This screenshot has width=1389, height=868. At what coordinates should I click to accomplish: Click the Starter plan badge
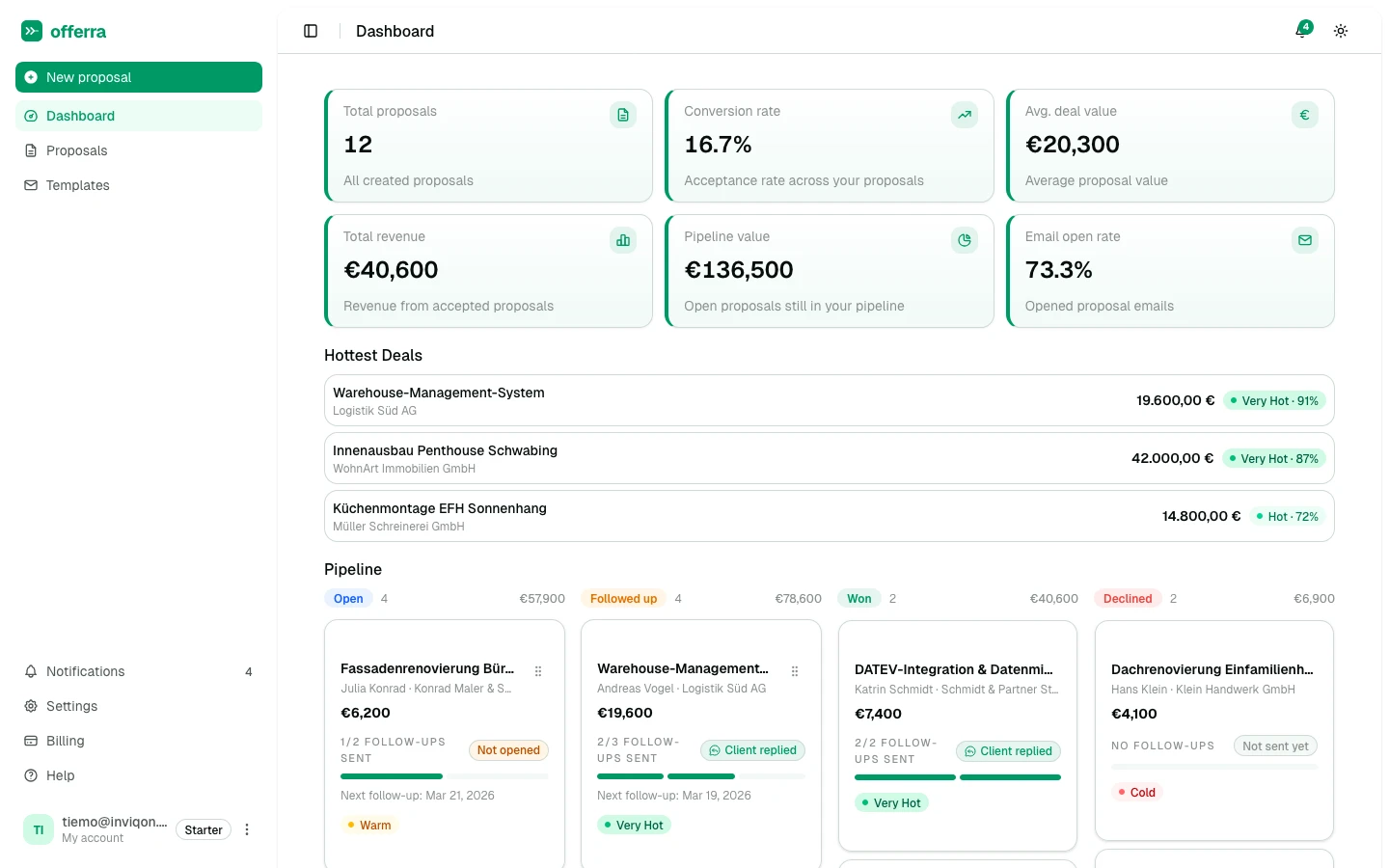tap(203, 829)
